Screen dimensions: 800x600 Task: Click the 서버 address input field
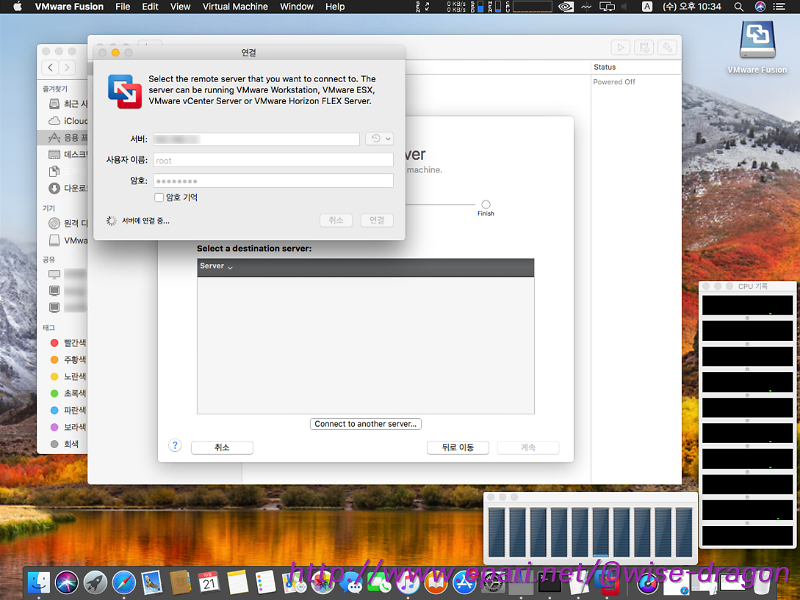coord(257,139)
